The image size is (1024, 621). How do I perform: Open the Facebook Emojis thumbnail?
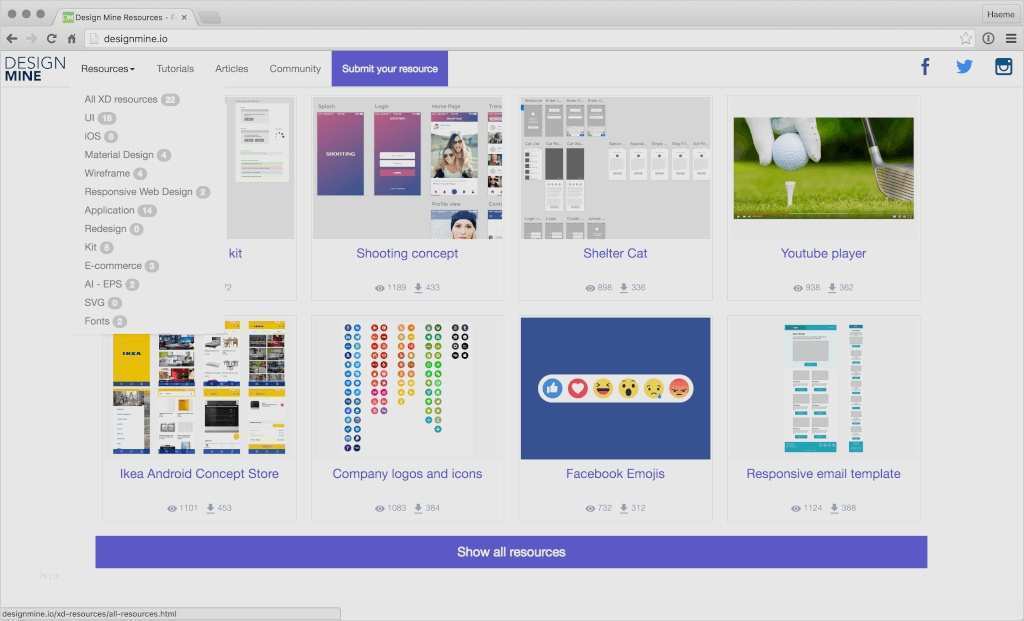[615, 388]
